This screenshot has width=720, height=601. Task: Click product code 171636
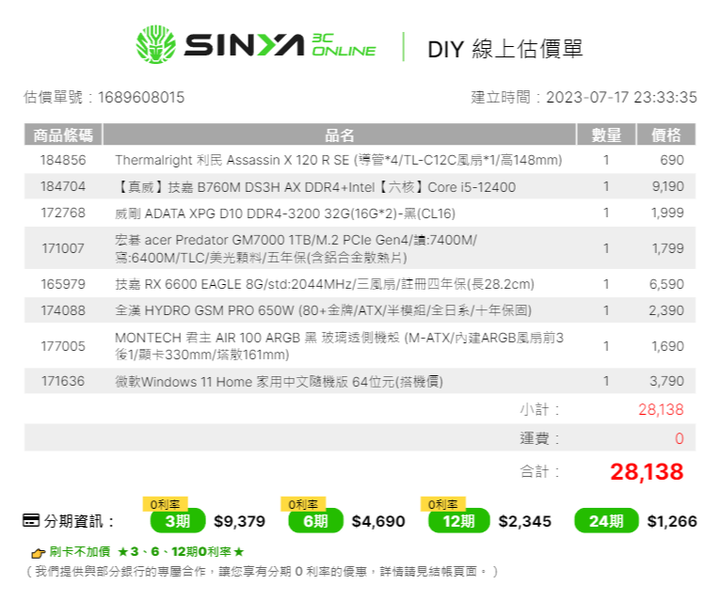[x=63, y=382]
